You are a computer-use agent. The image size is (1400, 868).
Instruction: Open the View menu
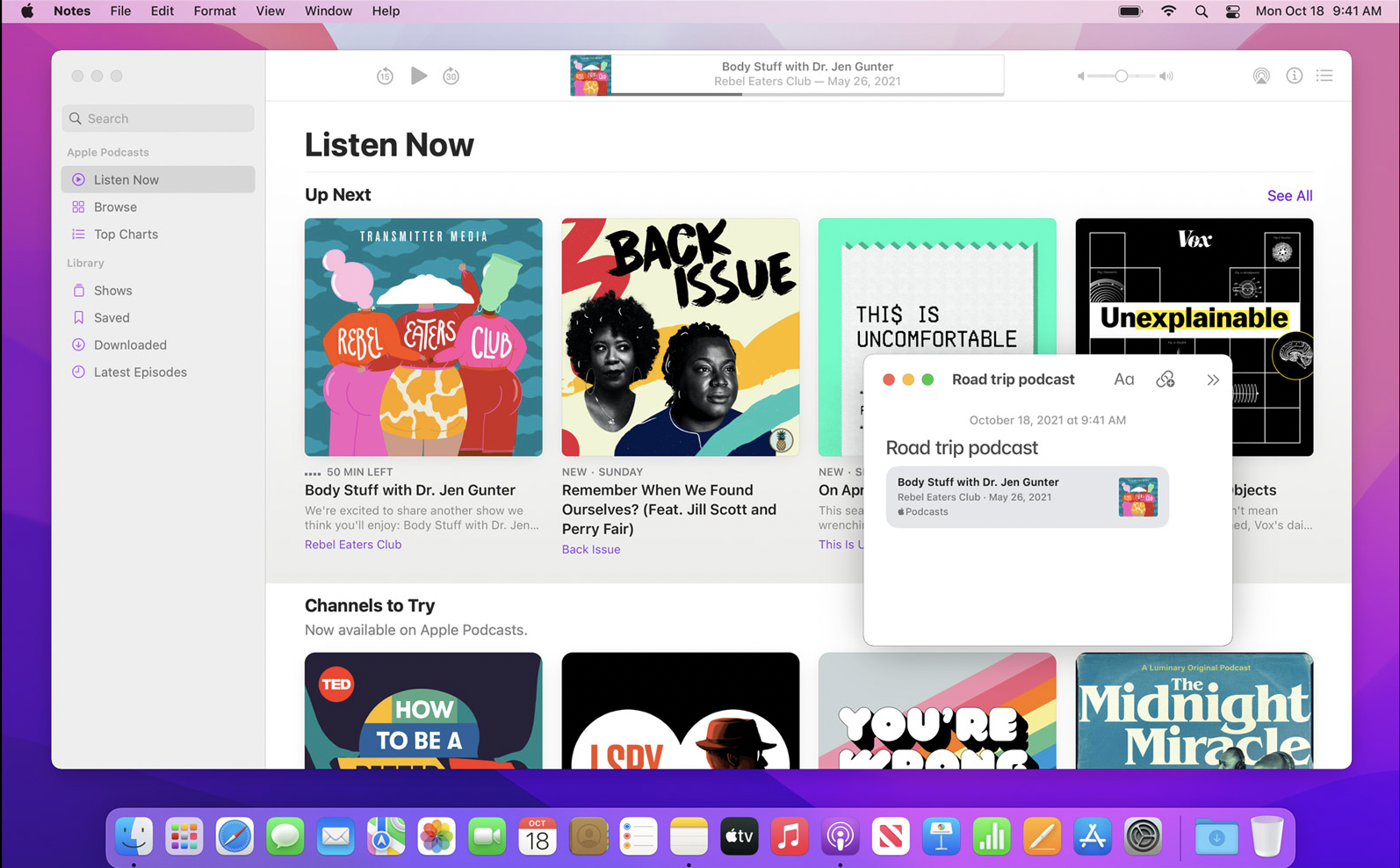click(270, 11)
